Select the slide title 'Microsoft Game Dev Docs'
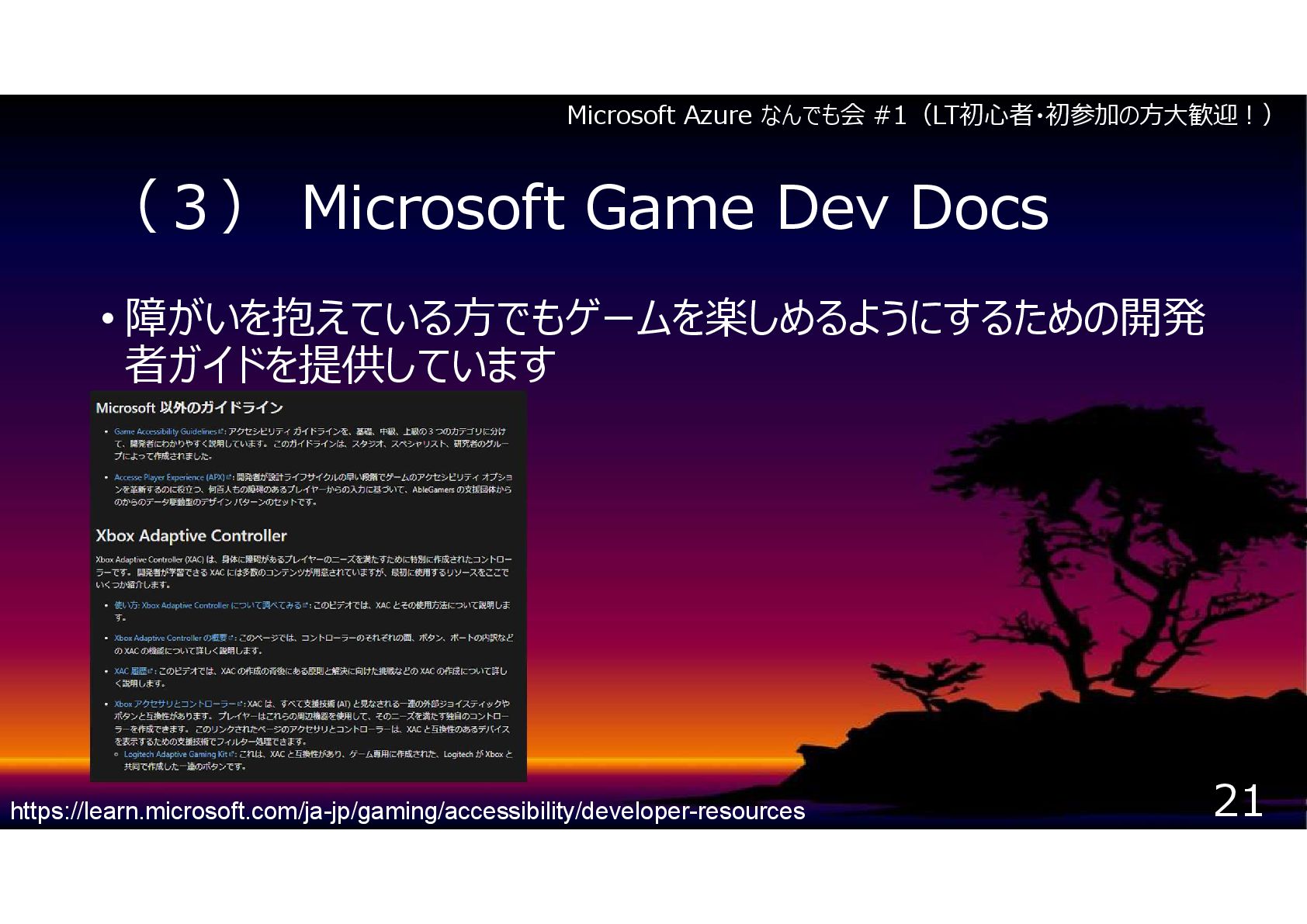This screenshot has height=924, width=1307. (x=674, y=207)
